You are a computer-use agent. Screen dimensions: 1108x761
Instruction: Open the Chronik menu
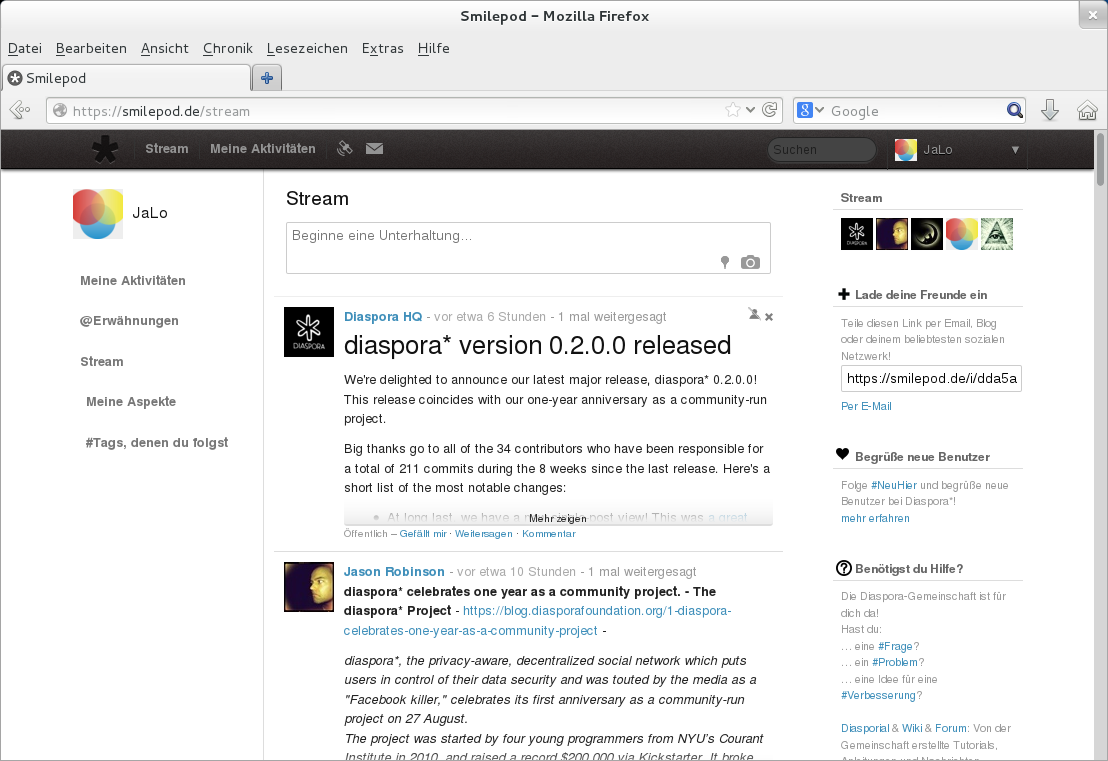click(x=227, y=48)
